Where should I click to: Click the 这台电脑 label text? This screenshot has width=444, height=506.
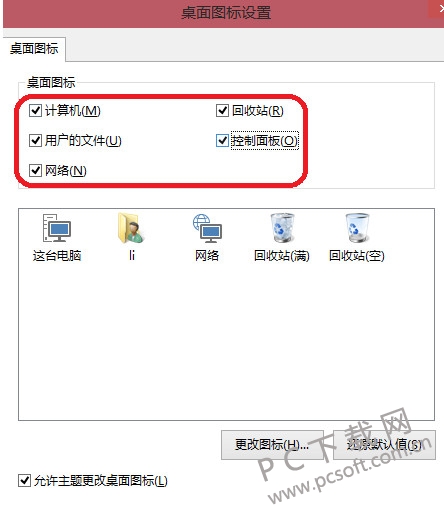point(57,256)
